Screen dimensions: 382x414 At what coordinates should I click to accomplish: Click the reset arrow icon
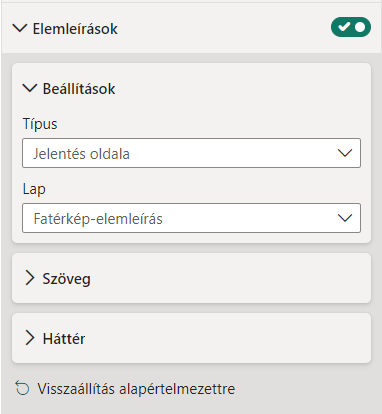click(22, 389)
